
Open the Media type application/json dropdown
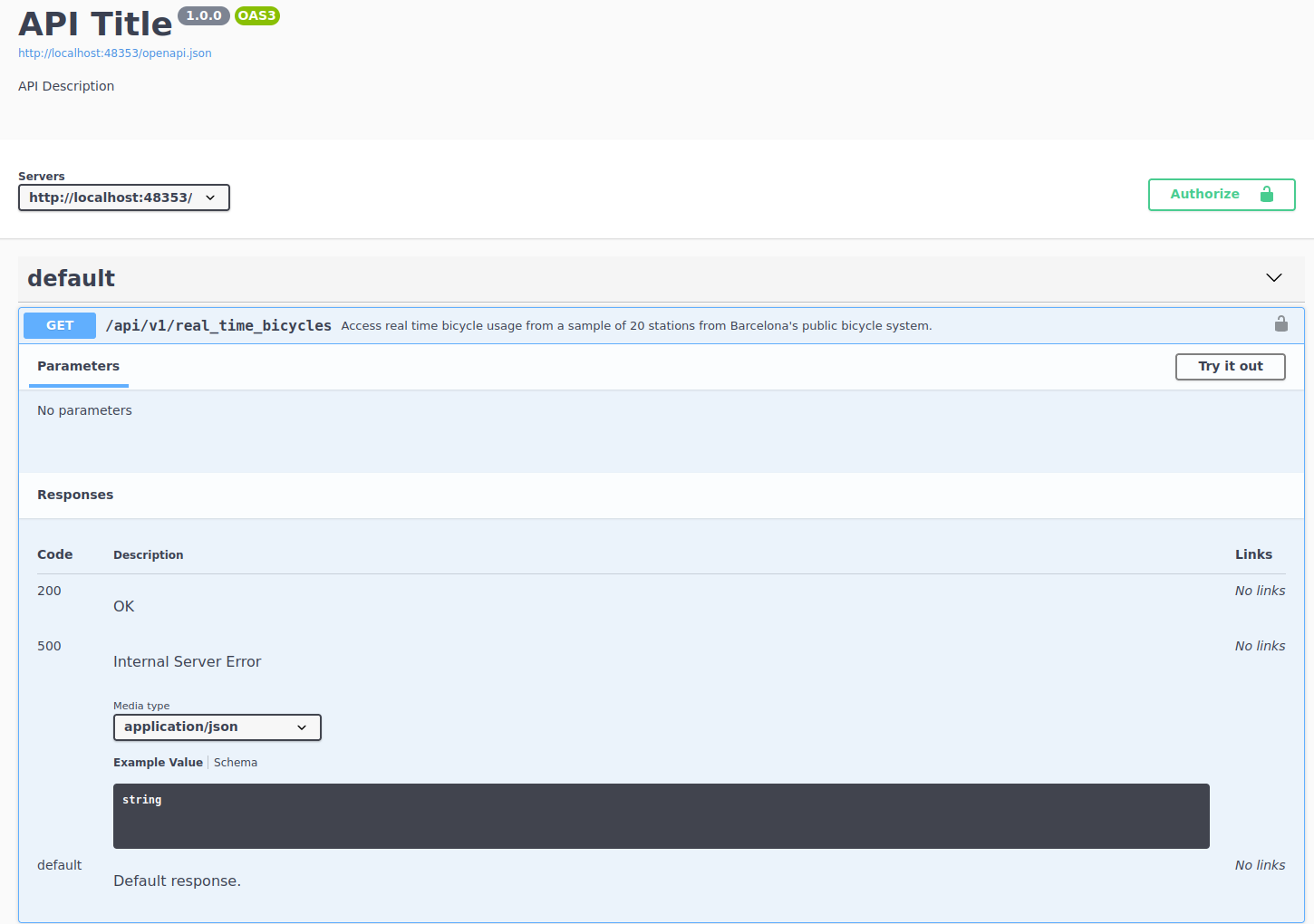click(x=217, y=727)
